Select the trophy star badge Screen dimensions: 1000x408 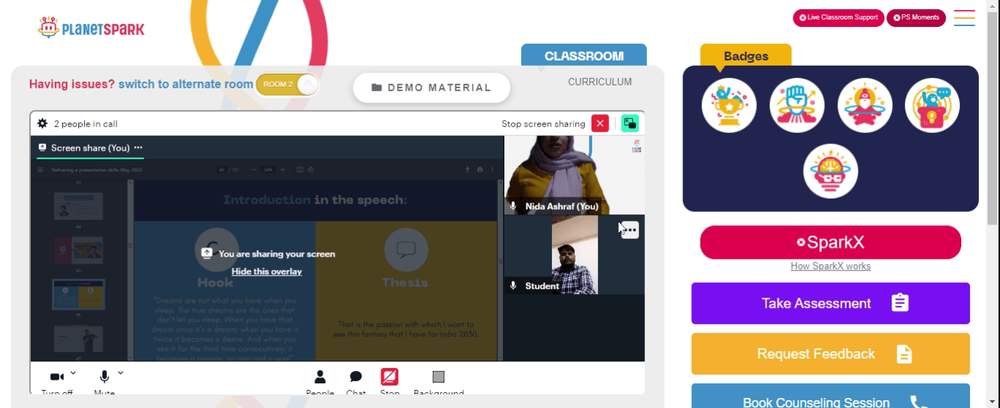[729, 105]
